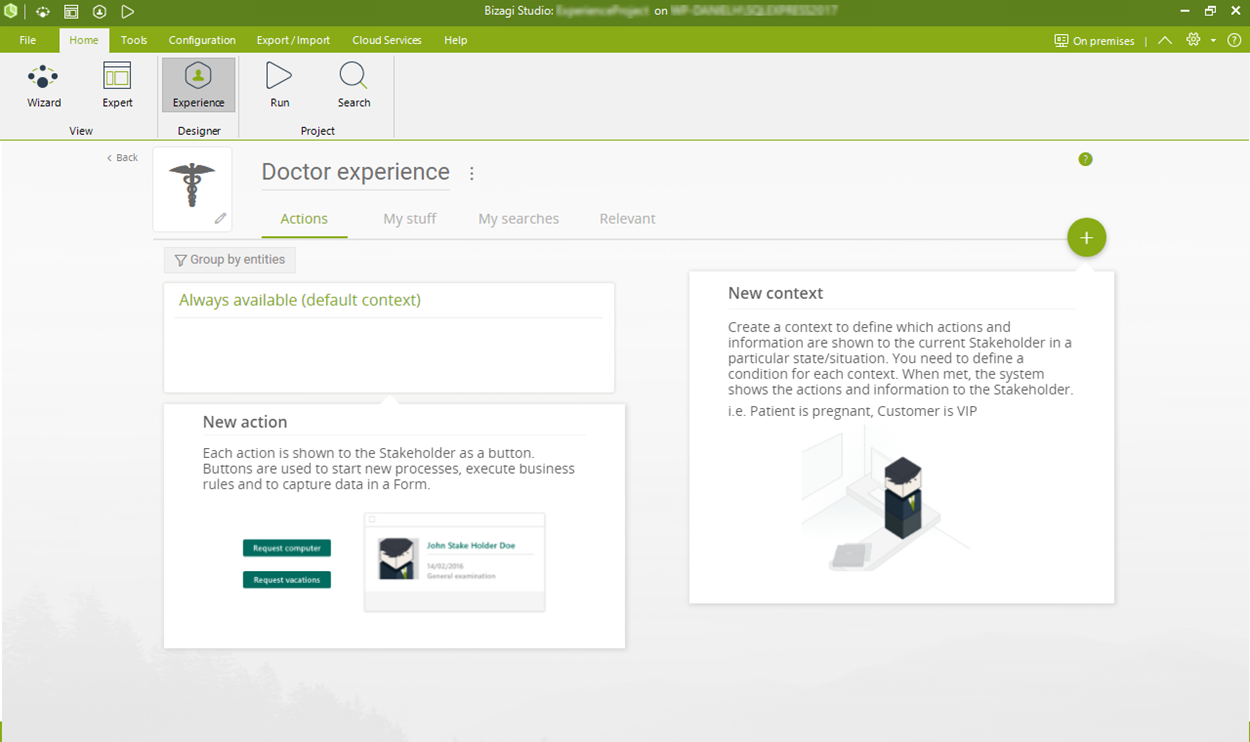Click the John Stake Holder Doe sample card
This screenshot has height=742, width=1250.
tap(455, 562)
